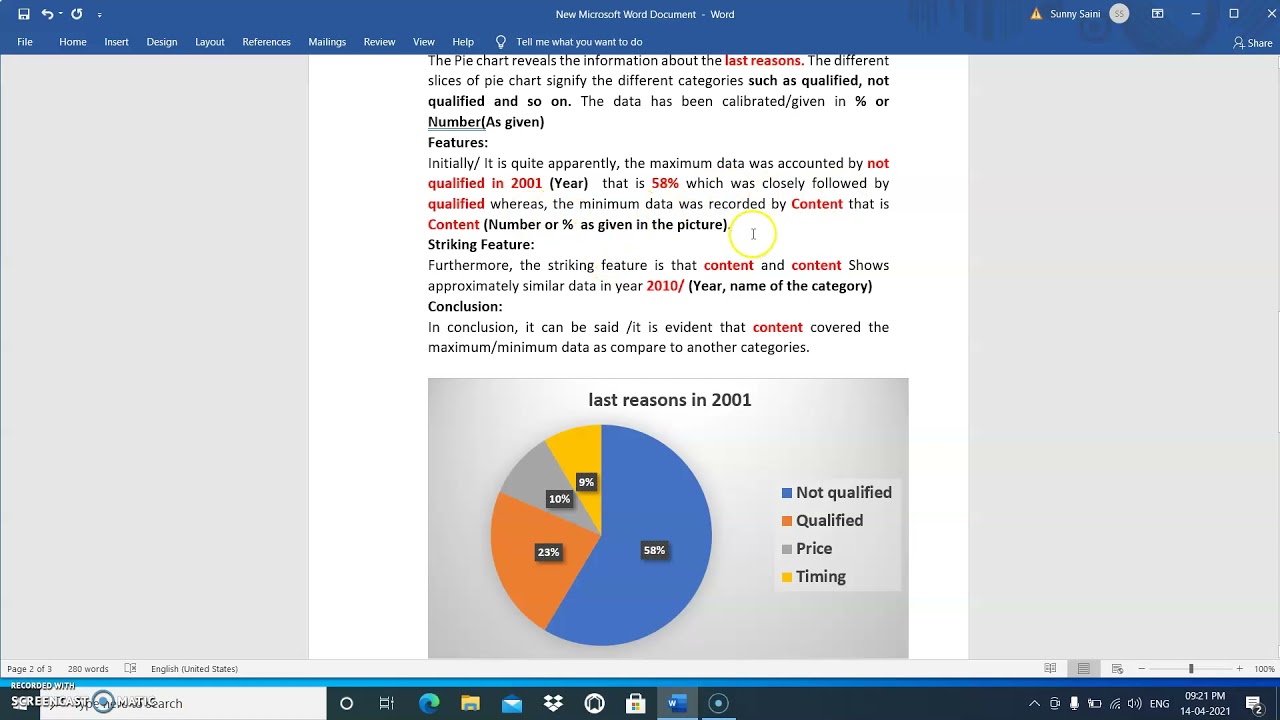Open Task View in taskbar
1280x720 pixels.
(x=387, y=704)
